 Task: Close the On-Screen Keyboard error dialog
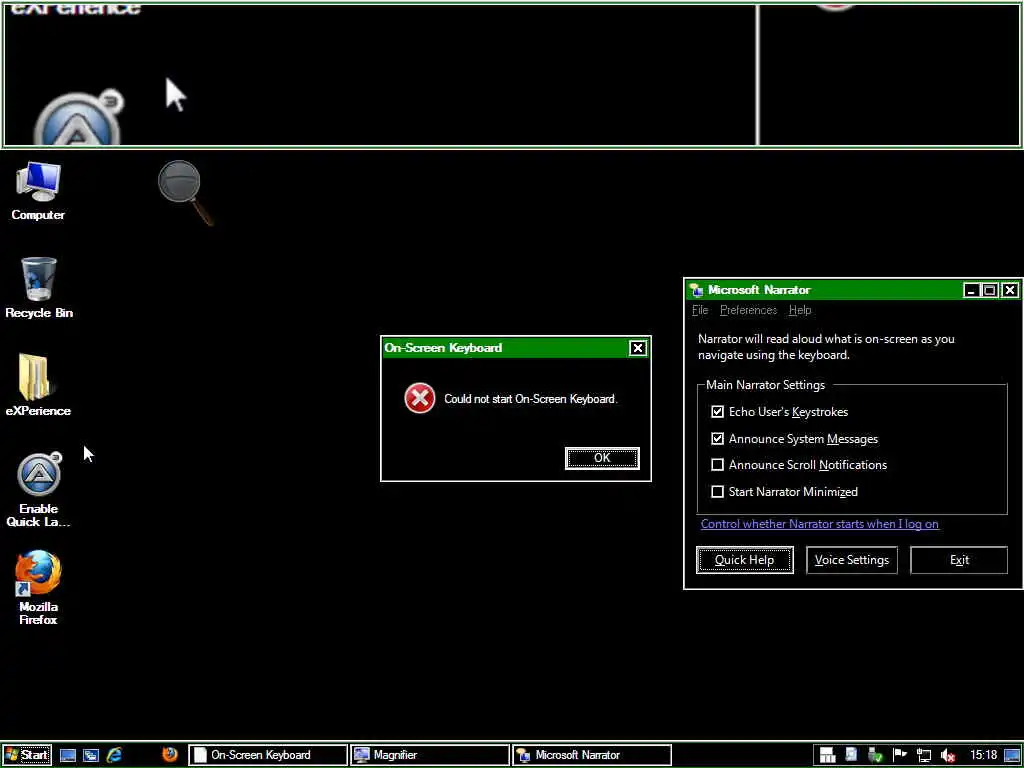[x=637, y=348]
